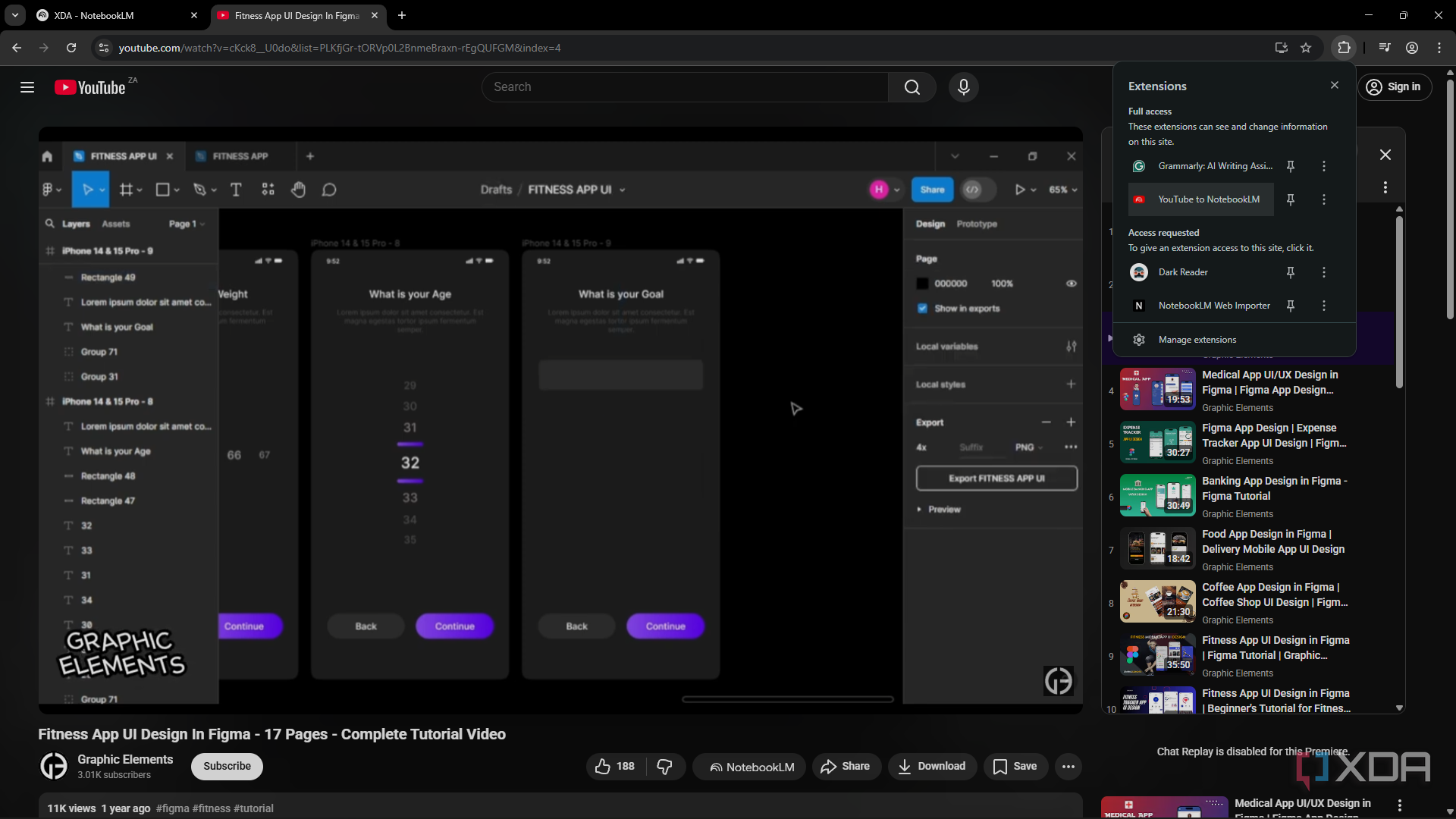Pin the Grammarly extension
1456x819 pixels.
click(1291, 166)
